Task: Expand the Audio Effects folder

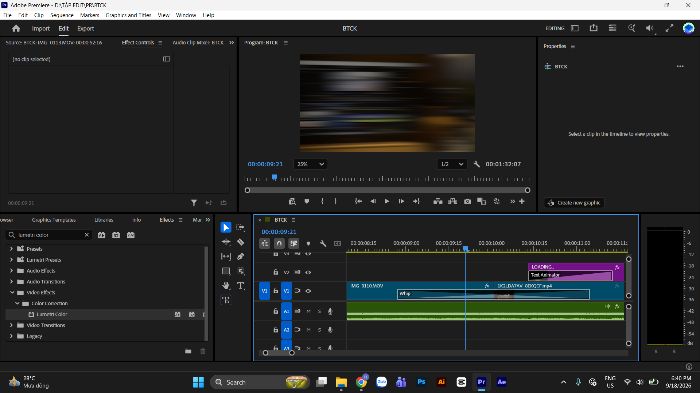Action: click(11, 271)
